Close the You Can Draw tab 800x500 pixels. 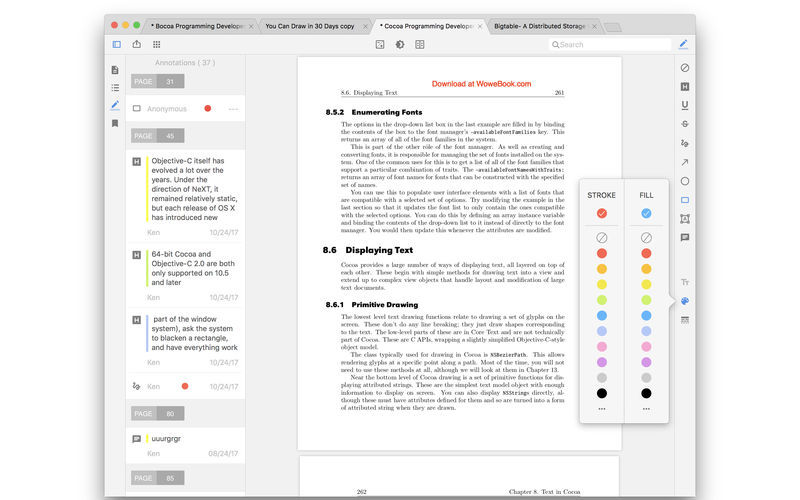point(365,26)
